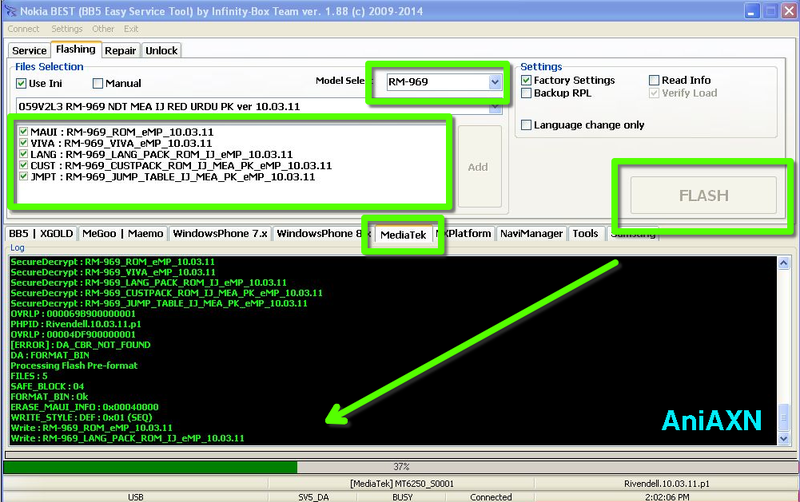Open the Tools tab
The image size is (800, 502).
coord(585,234)
